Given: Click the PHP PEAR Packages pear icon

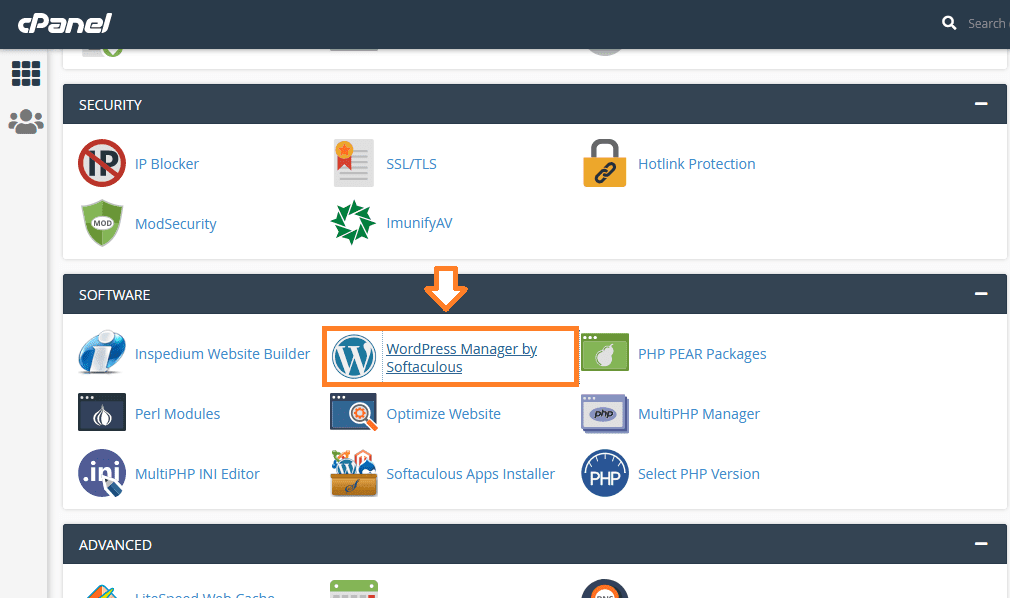Looking at the screenshot, I should [x=604, y=352].
